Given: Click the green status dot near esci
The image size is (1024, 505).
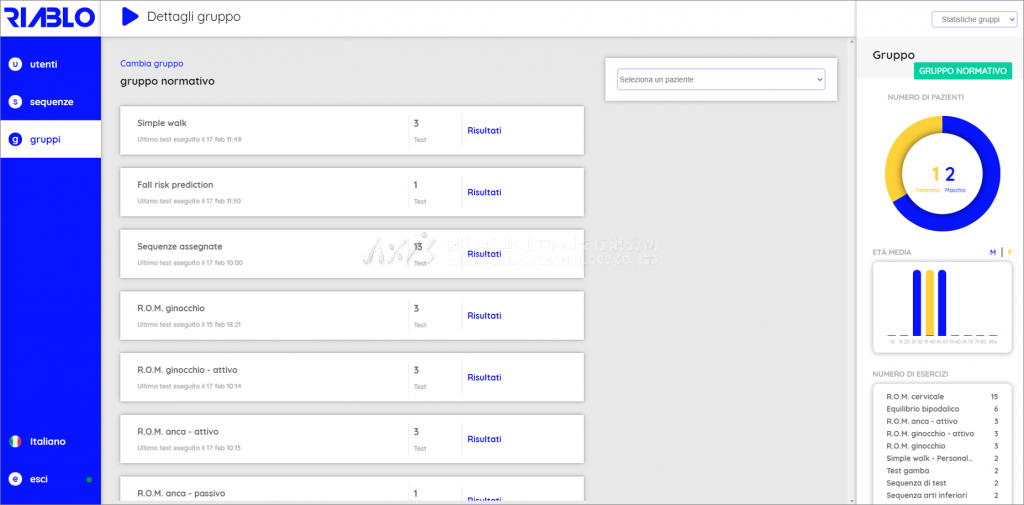Looking at the screenshot, I should pyautogui.click(x=89, y=480).
